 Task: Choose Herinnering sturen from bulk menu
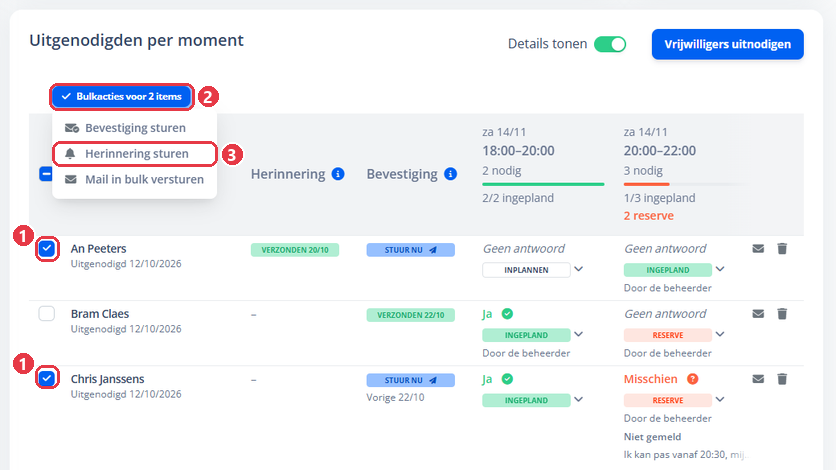pyautogui.click(x=134, y=153)
